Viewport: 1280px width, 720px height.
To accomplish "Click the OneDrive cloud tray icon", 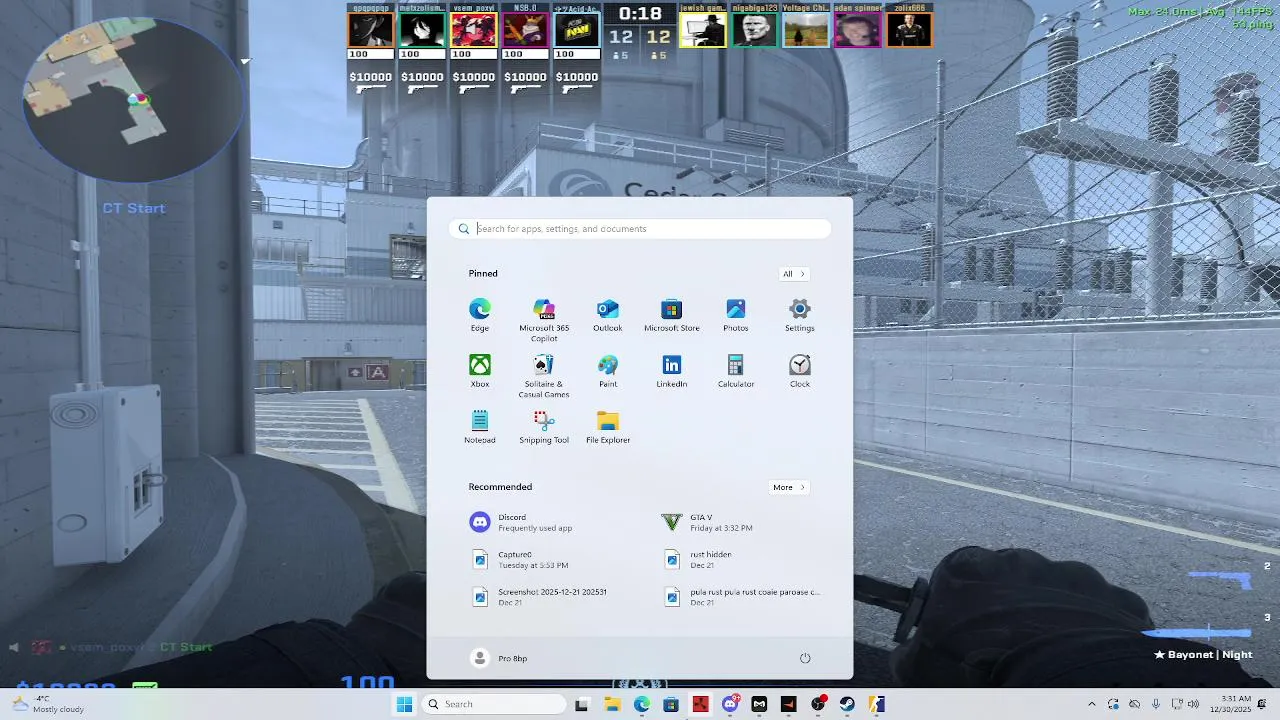I will point(1134,704).
